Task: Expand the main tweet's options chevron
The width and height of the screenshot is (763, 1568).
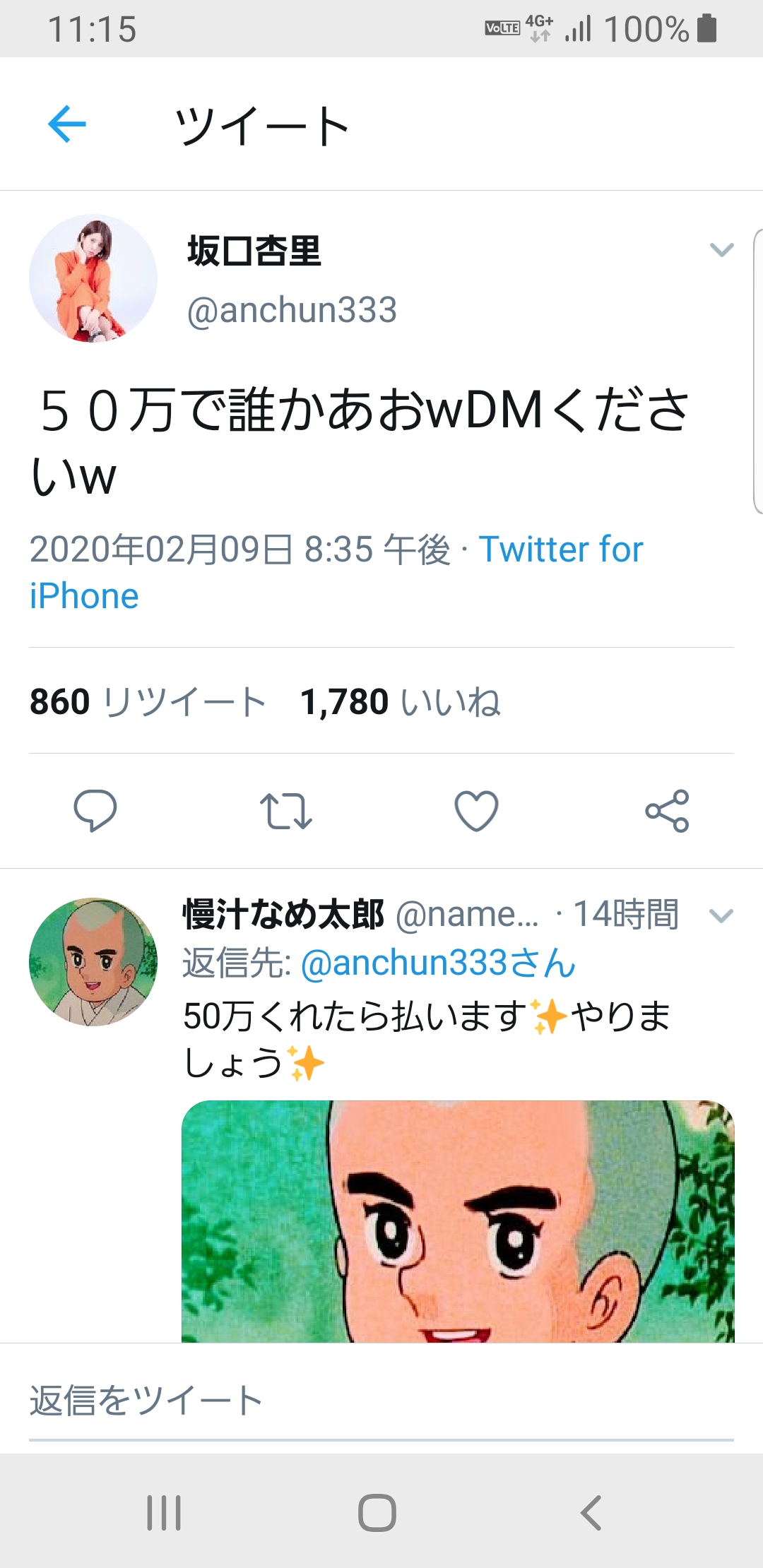Action: 721,249
